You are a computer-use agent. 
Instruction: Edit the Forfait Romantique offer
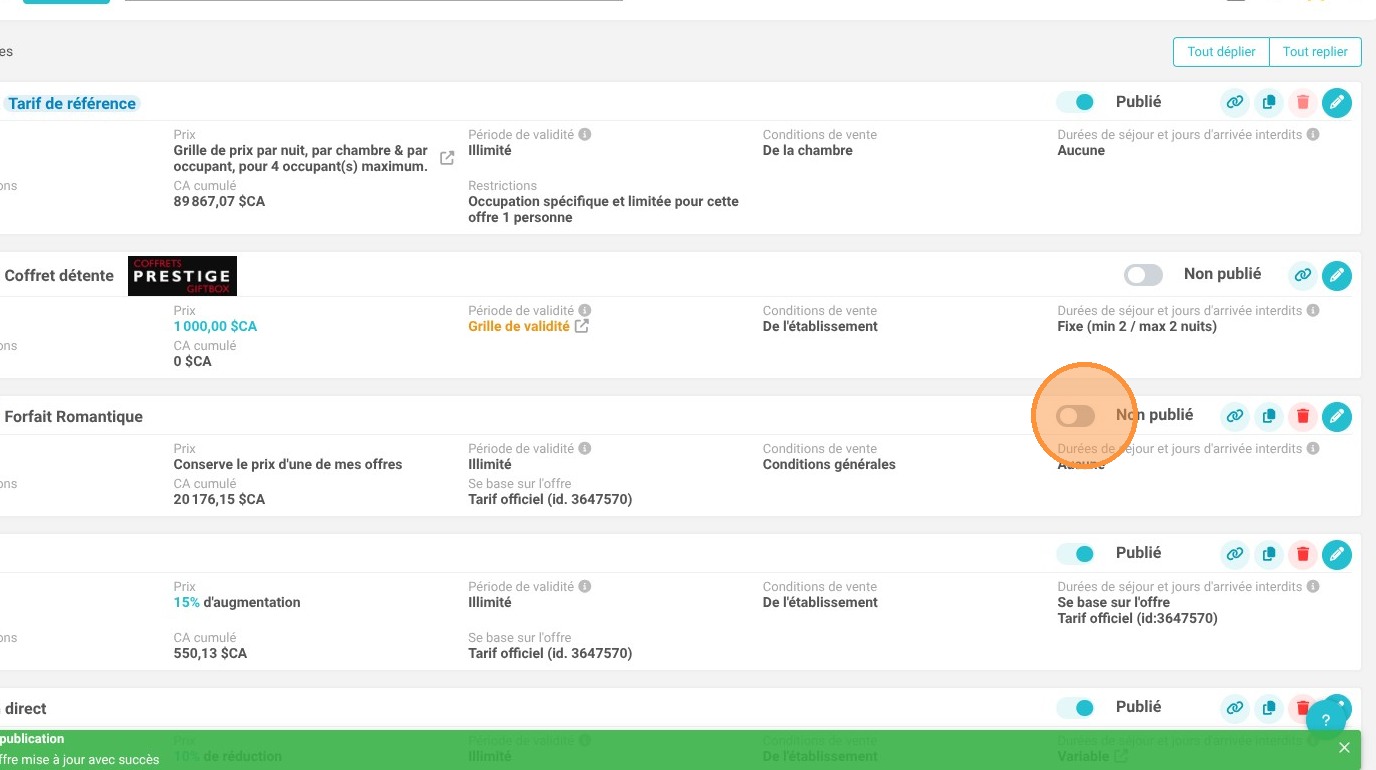[x=1337, y=416]
